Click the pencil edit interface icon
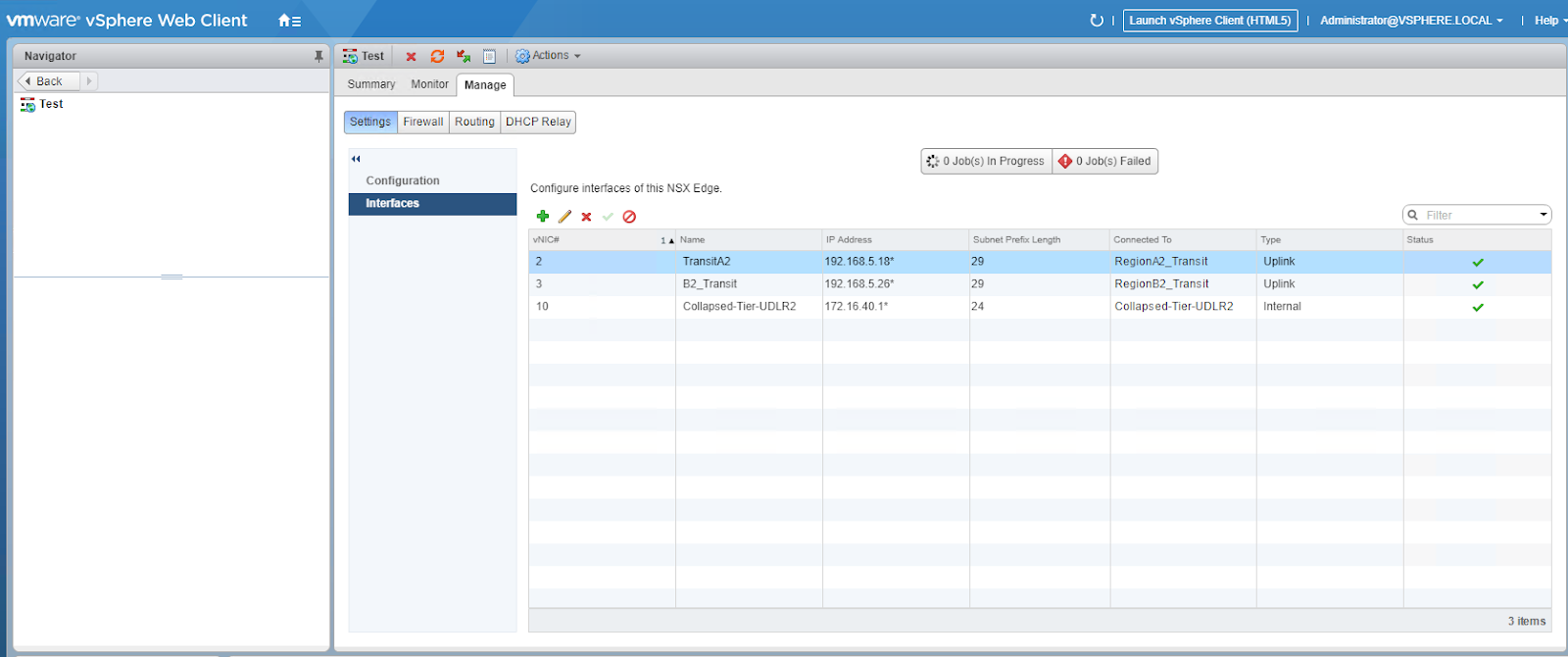Screen dimensions: 1568x657 564,217
